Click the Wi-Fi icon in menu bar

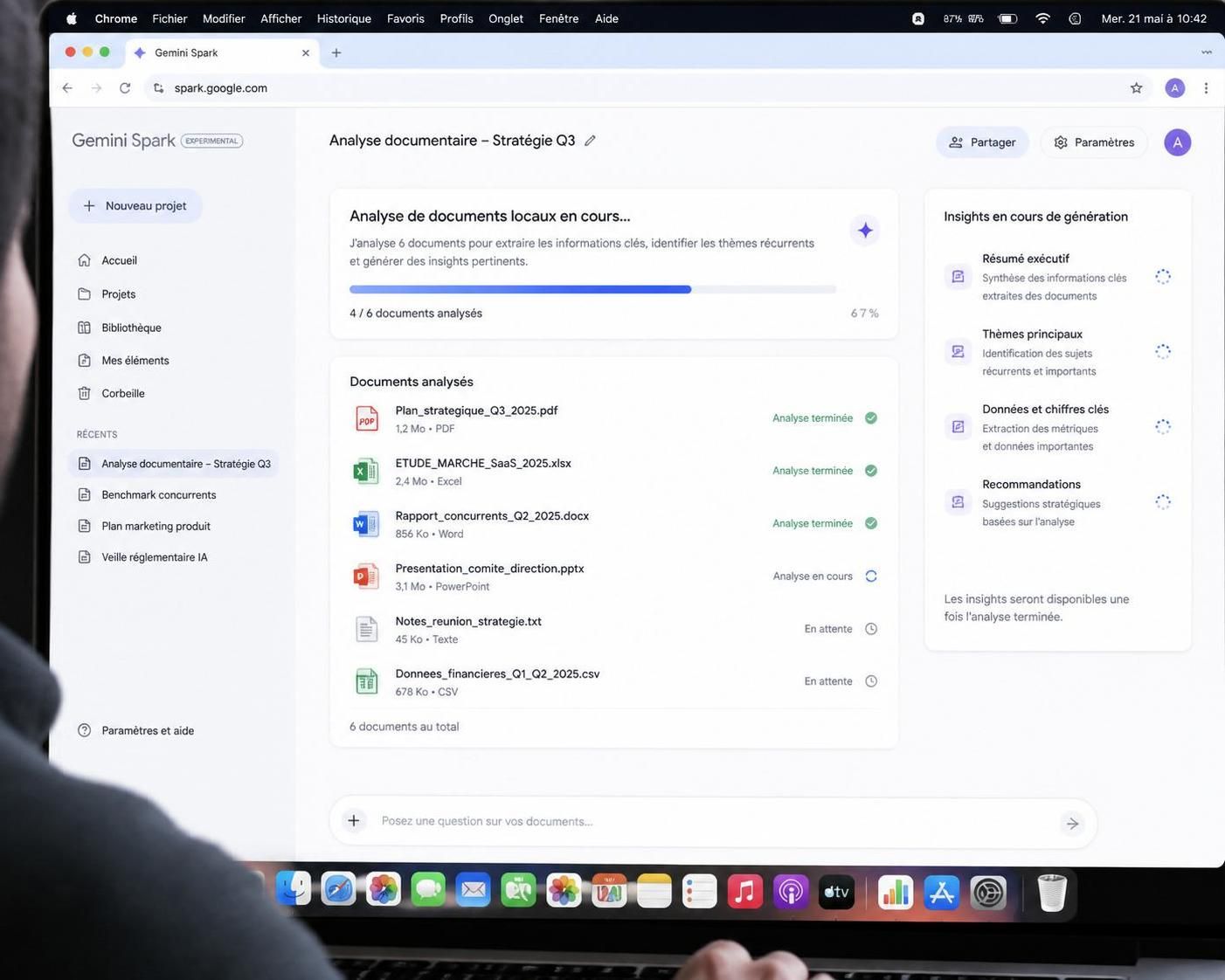click(x=1042, y=18)
